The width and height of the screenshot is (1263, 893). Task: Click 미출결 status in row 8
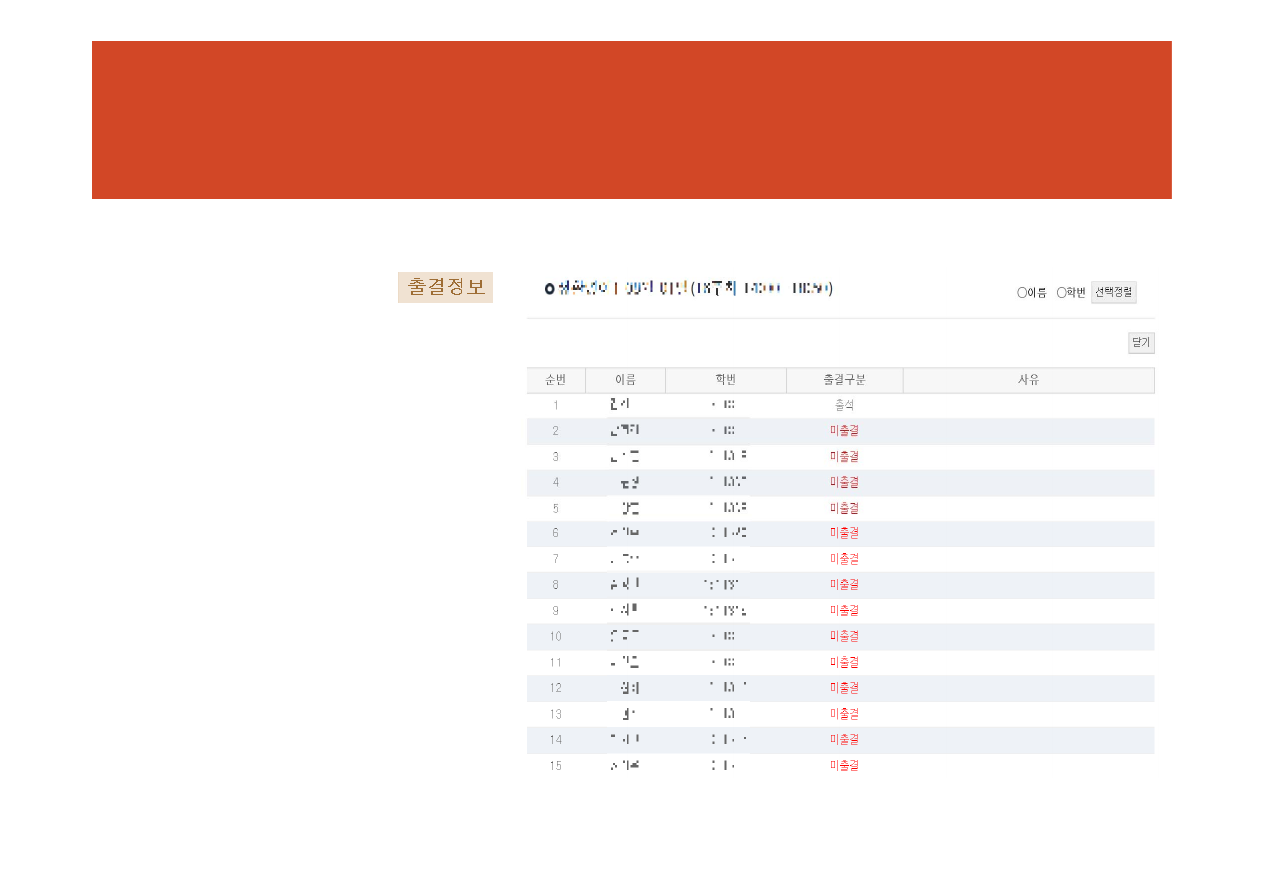click(x=844, y=585)
